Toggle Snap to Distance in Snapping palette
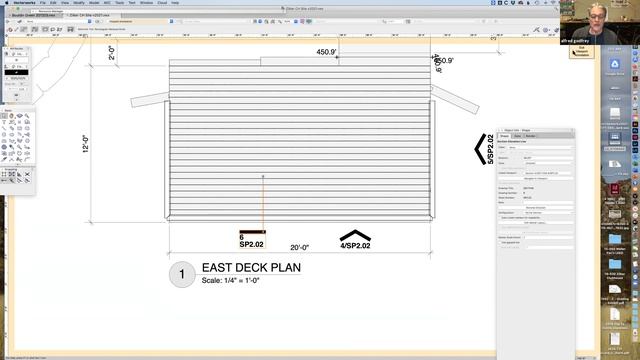640x360 pixels. pyautogui.click(x=12, y=180)
